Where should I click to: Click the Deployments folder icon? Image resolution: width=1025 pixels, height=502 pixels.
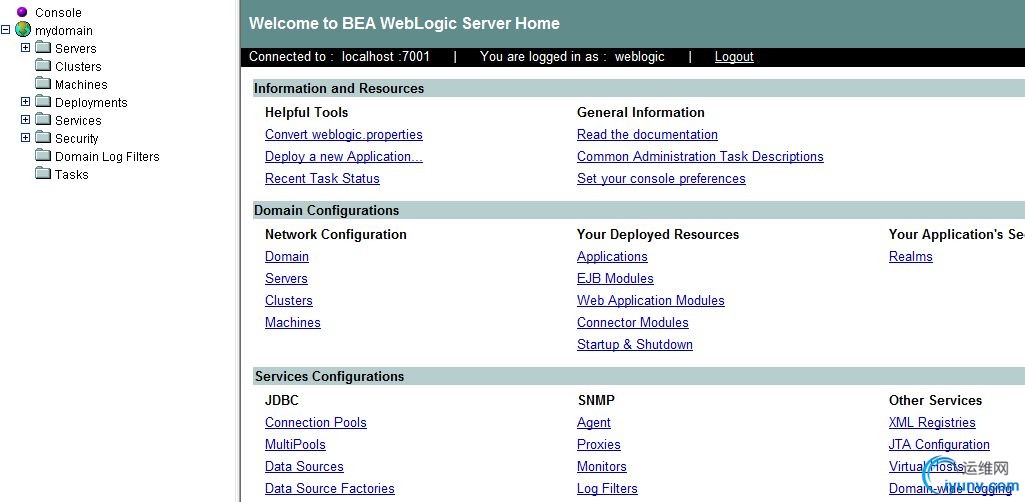(43, 101)
